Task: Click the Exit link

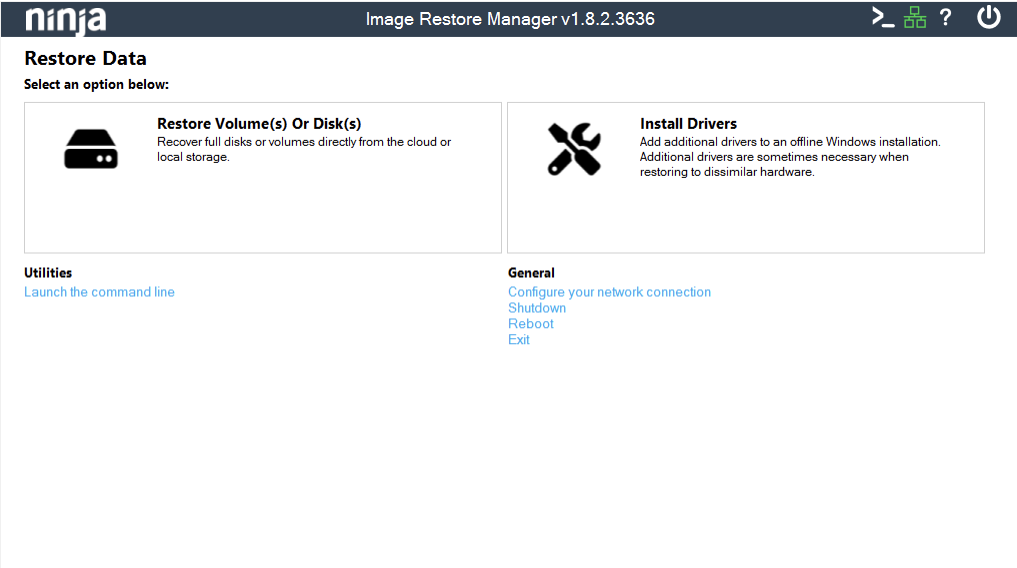Action: point(519,340)
